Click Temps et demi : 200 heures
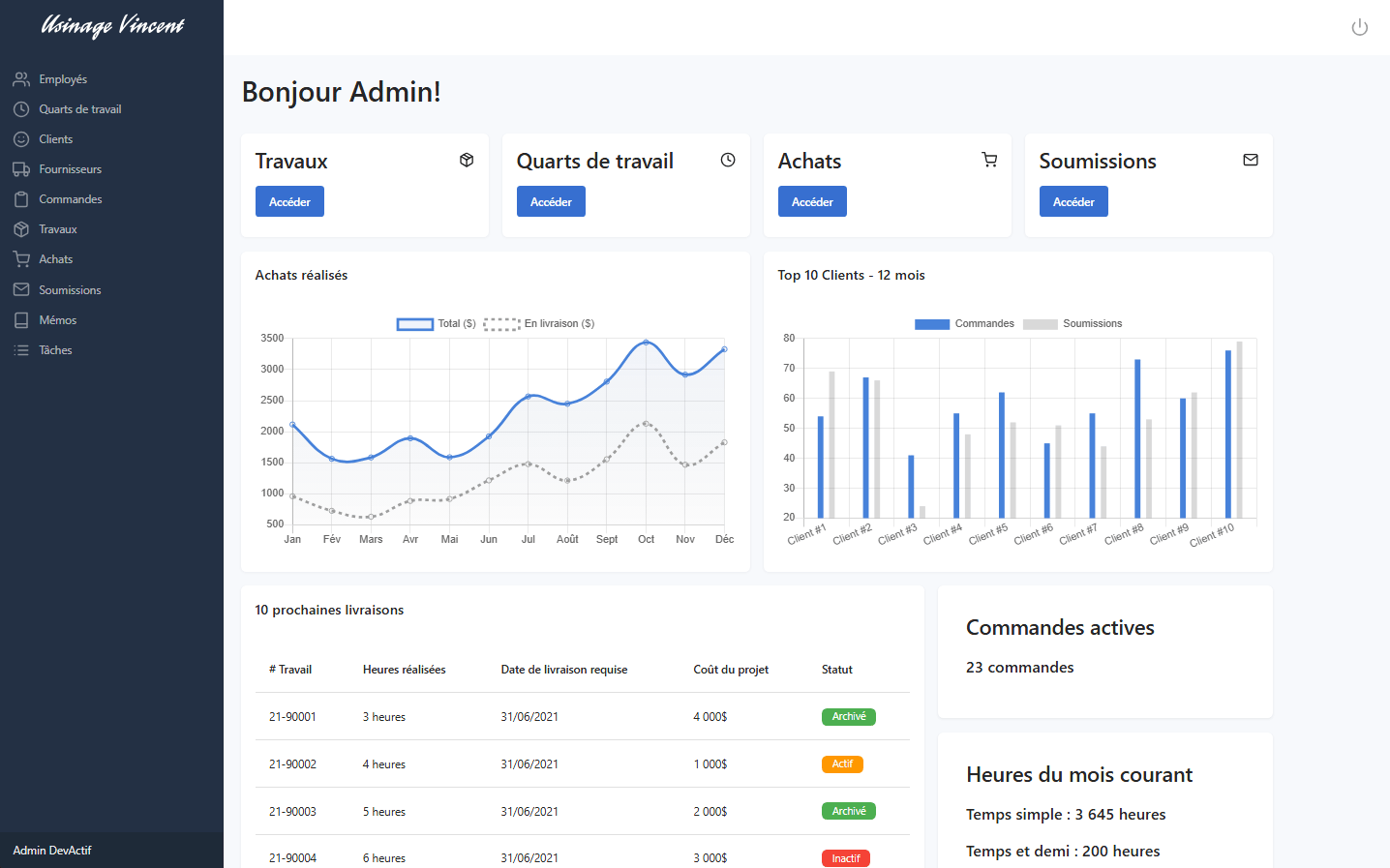This screenshot has height=868, width=1390. pyautogui.click(x=1063, y=852)
